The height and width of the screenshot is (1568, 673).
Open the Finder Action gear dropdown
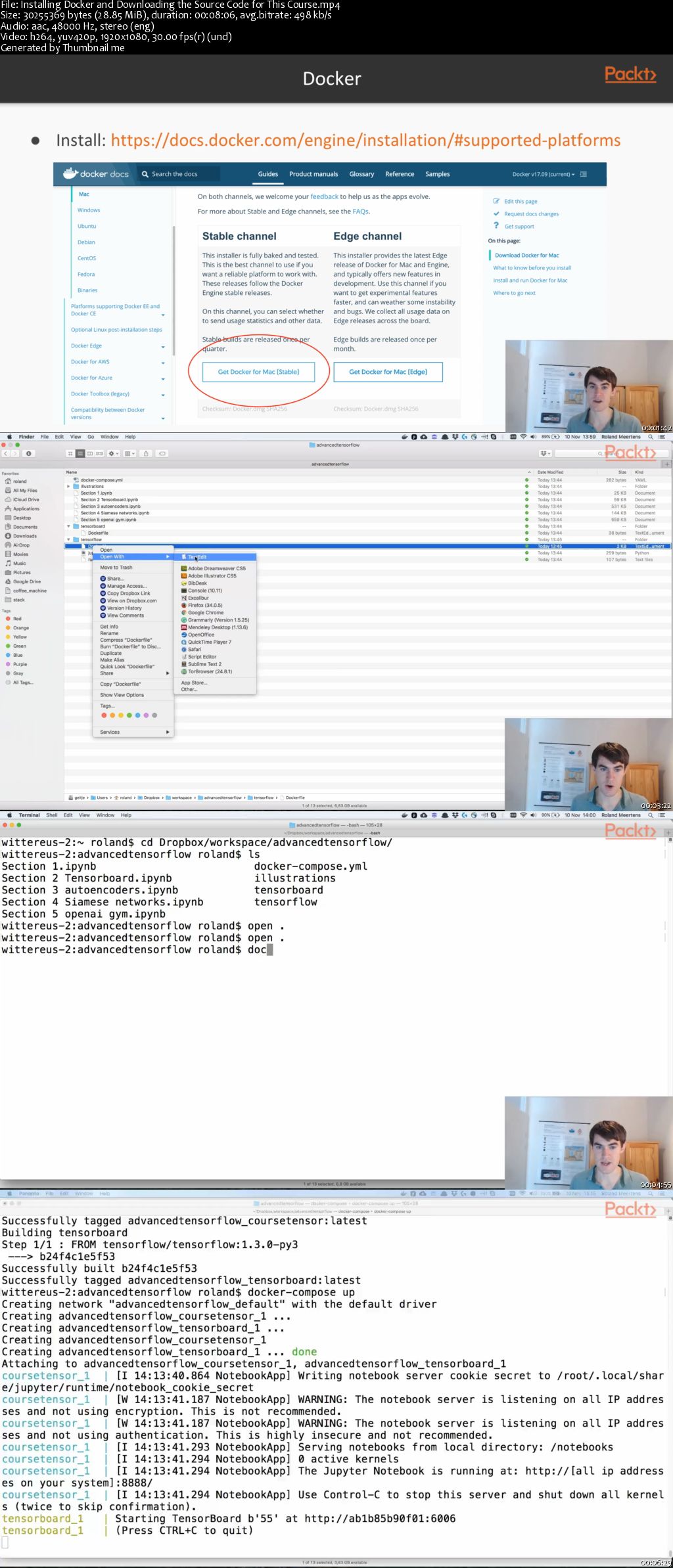tap(114, 453)
